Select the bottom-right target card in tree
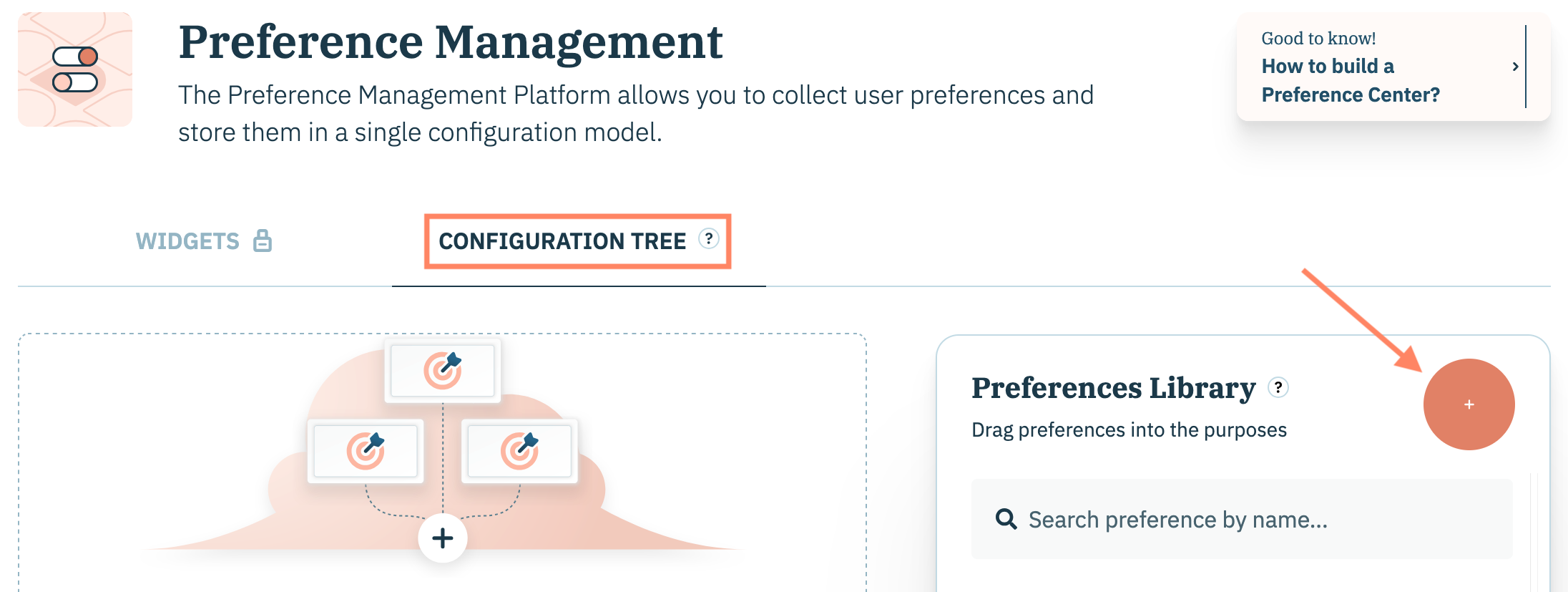Image resolution: width=1568 pixels, height=592 pixels. [519, 451]
